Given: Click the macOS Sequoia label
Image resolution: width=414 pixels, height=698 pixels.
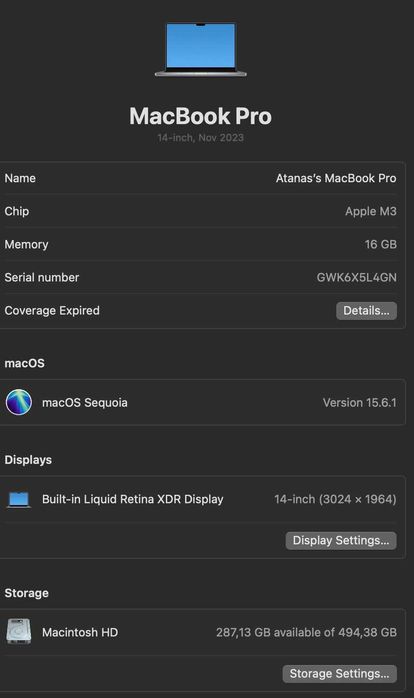Looking at the screenshot, I should tap(85, 402).
